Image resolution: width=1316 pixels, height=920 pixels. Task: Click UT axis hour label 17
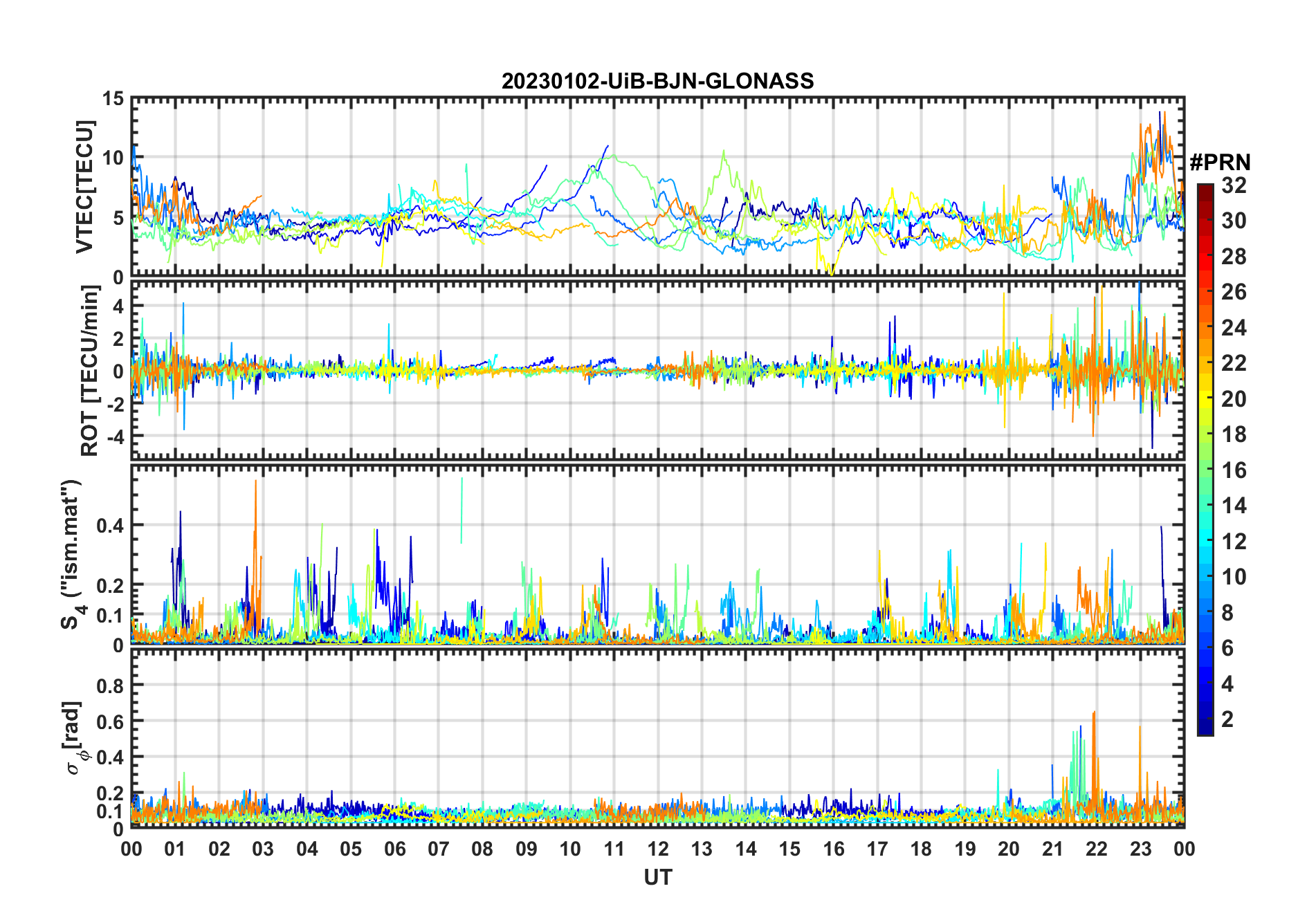tap(877, 849)
